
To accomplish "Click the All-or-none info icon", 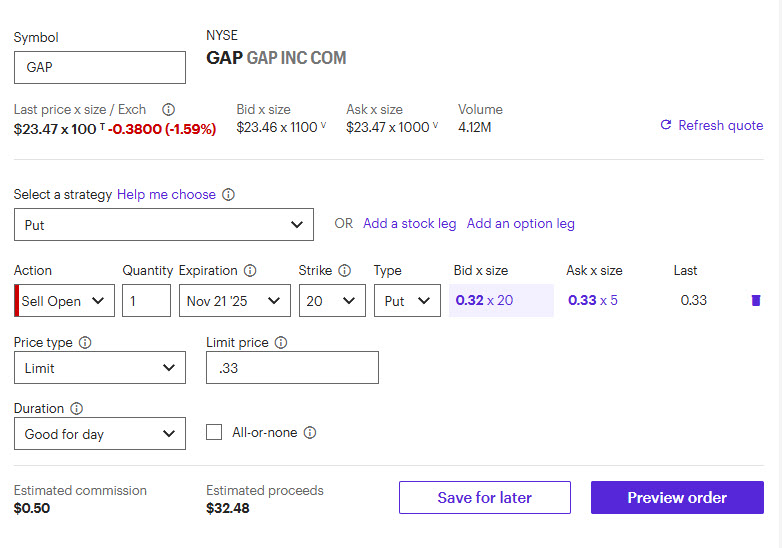I will [x=310, y=433].
